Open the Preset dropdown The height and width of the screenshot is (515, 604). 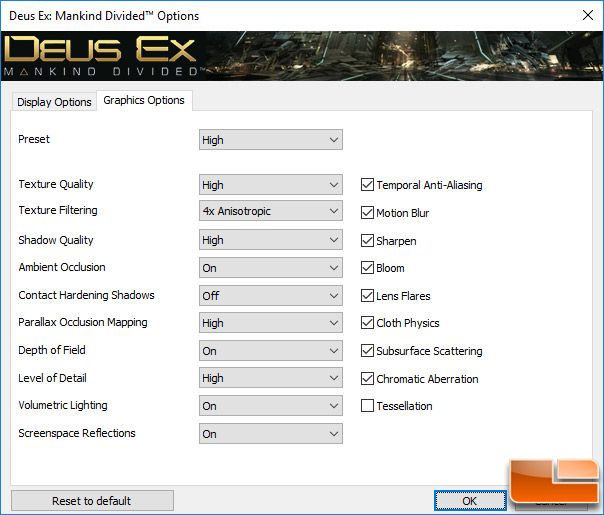[270, 140]
